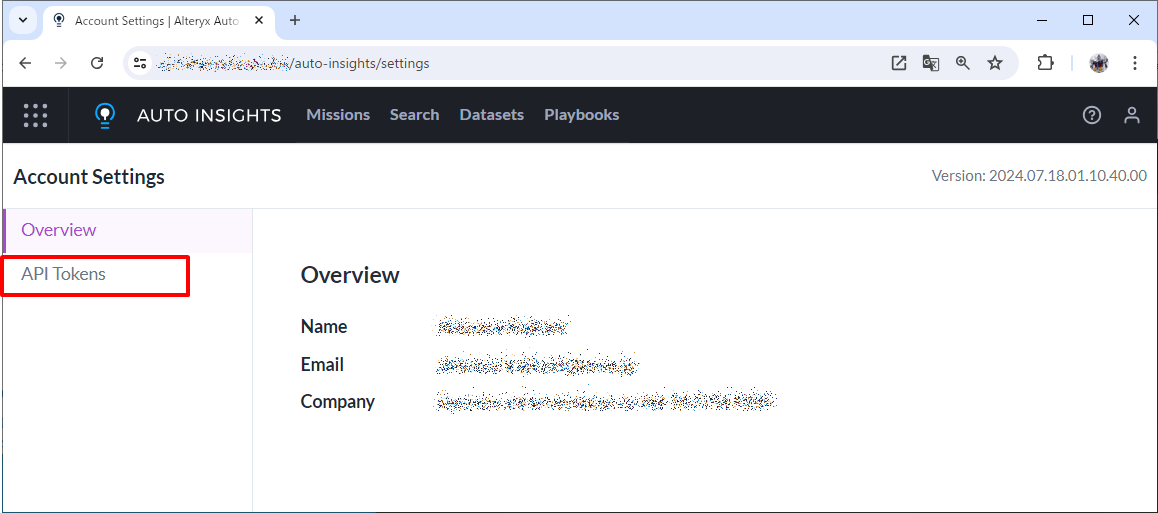Open Chrome three-dot menu
Screen dimensions: 1158x513
point(1135,63)
